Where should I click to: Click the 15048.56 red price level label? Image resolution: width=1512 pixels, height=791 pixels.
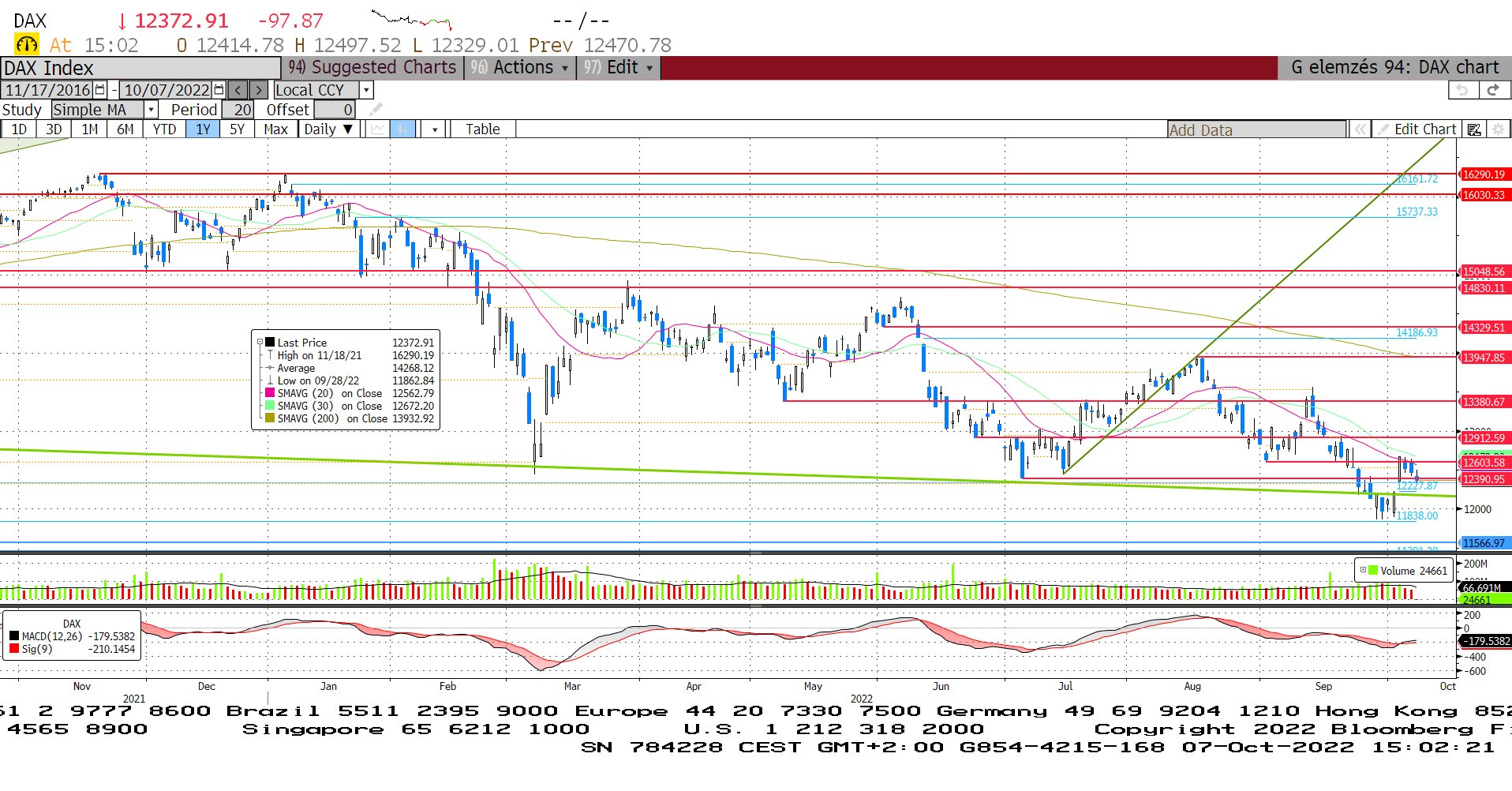click(1484, 272)
